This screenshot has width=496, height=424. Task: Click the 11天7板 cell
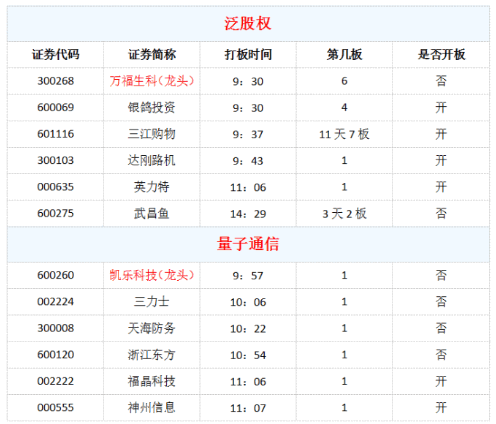point(344,134)
